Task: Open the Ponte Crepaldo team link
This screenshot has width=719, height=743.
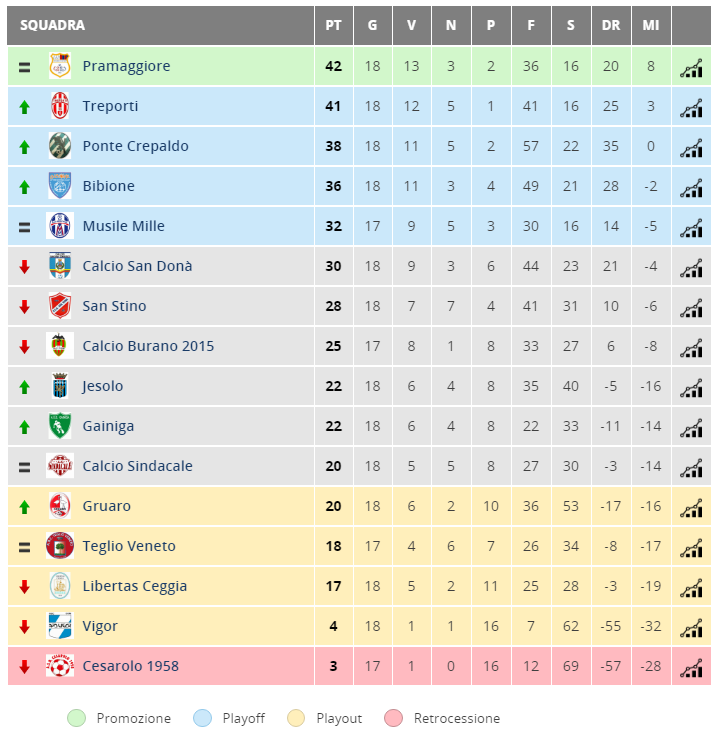Action: (x=136, y=146)
